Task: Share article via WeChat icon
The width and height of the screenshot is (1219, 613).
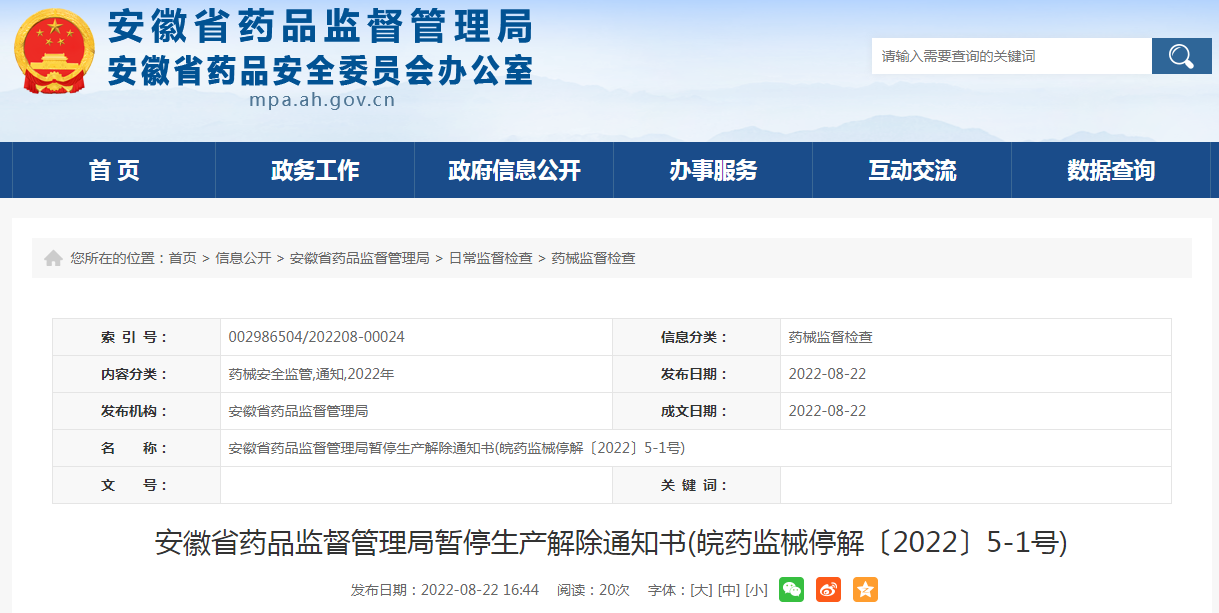Action: click(791, 590)
